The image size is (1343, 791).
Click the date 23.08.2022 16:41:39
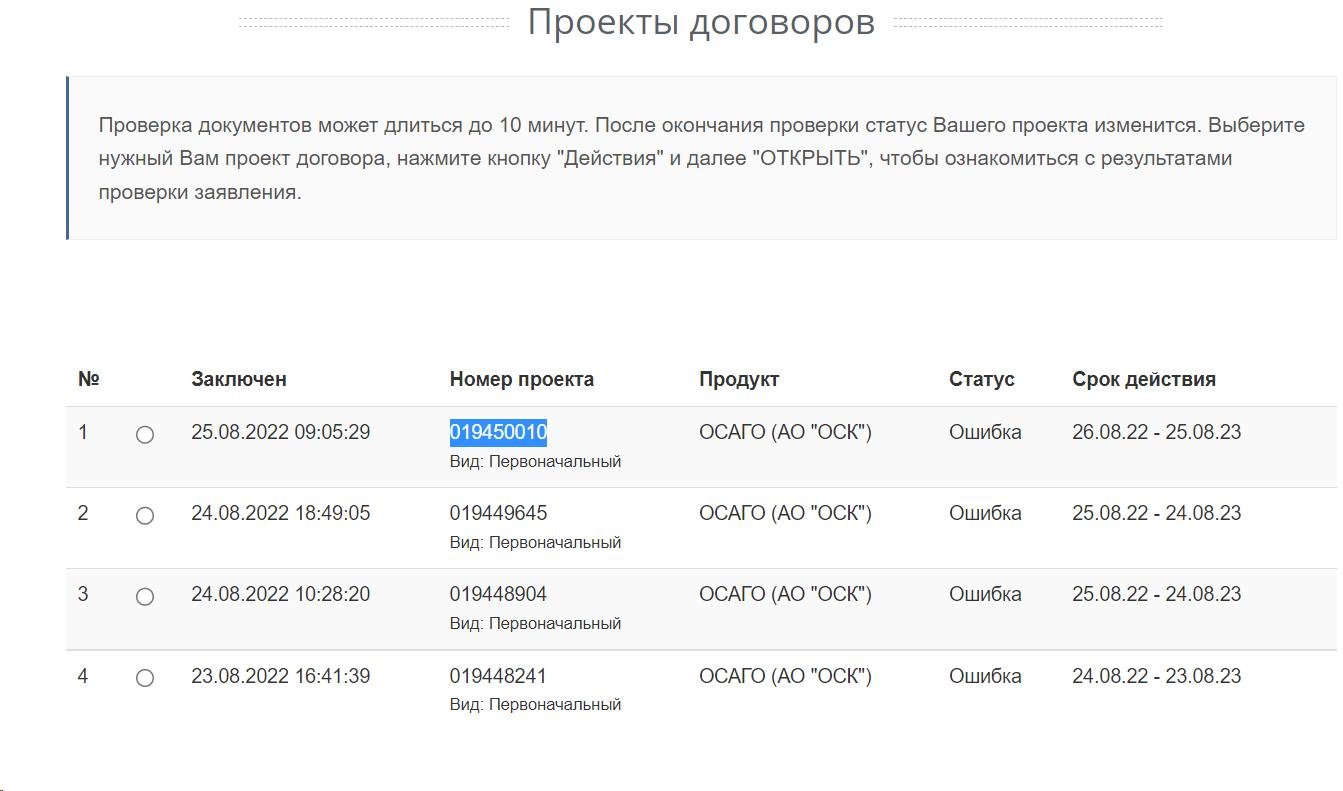point(281,676)
